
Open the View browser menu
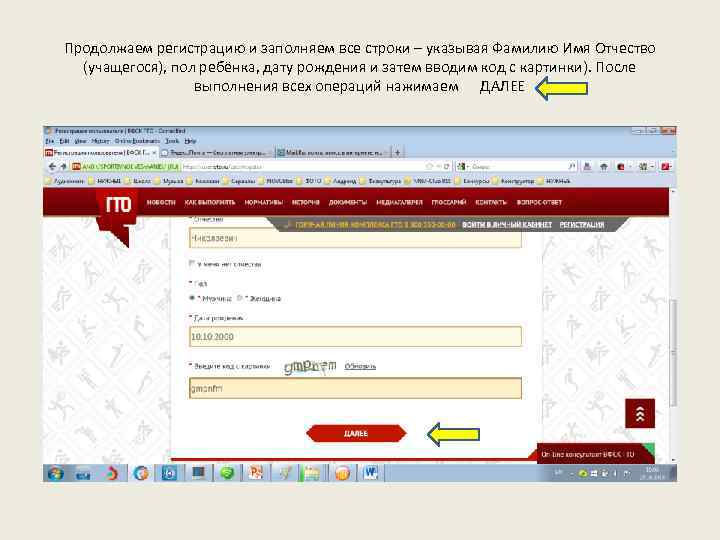[x=80, y=141]
